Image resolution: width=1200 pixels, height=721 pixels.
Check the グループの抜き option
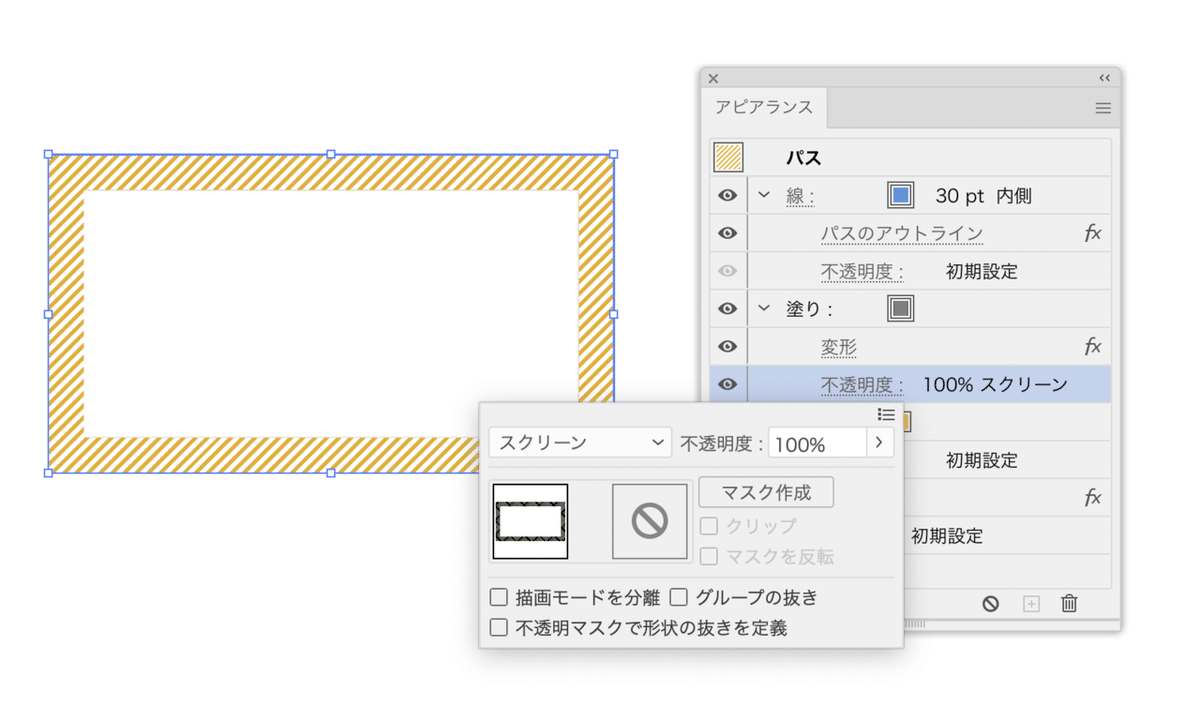pos(679,597)
